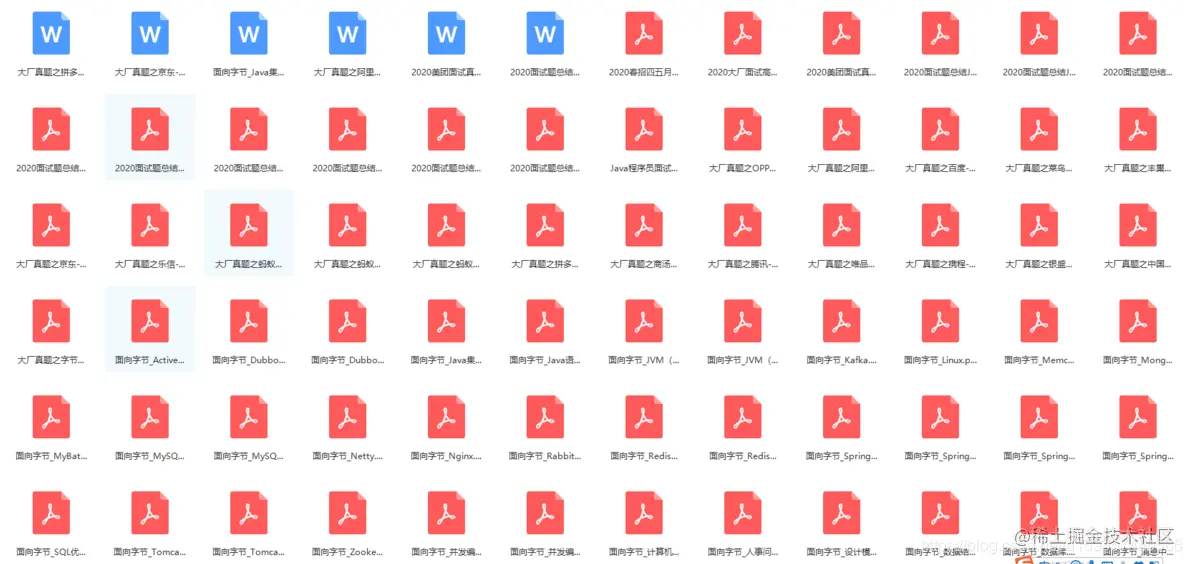Choose the PDF 面向字节_Mong

click(x=1138, y=321)
